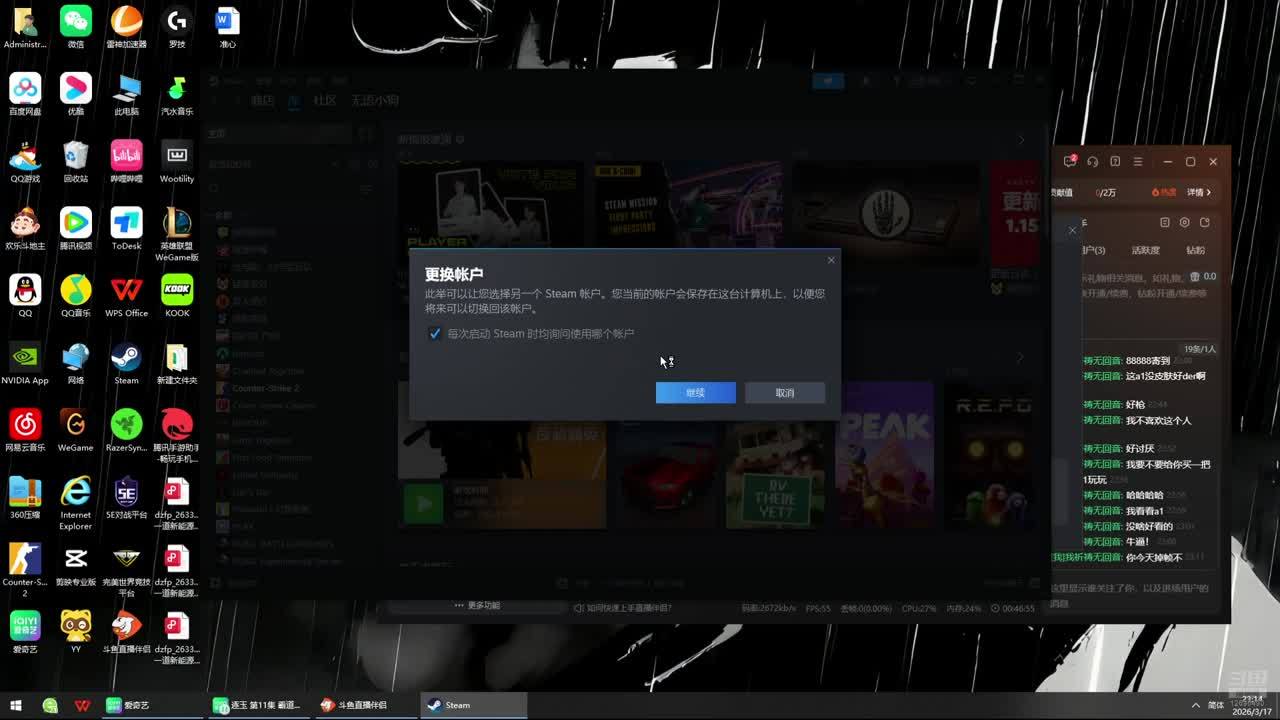The width and height of the screenshot is (1280, 720).
Task: Switch to the 活跃度 tab
Action: pyautogui.click(x=1145, y=250)
